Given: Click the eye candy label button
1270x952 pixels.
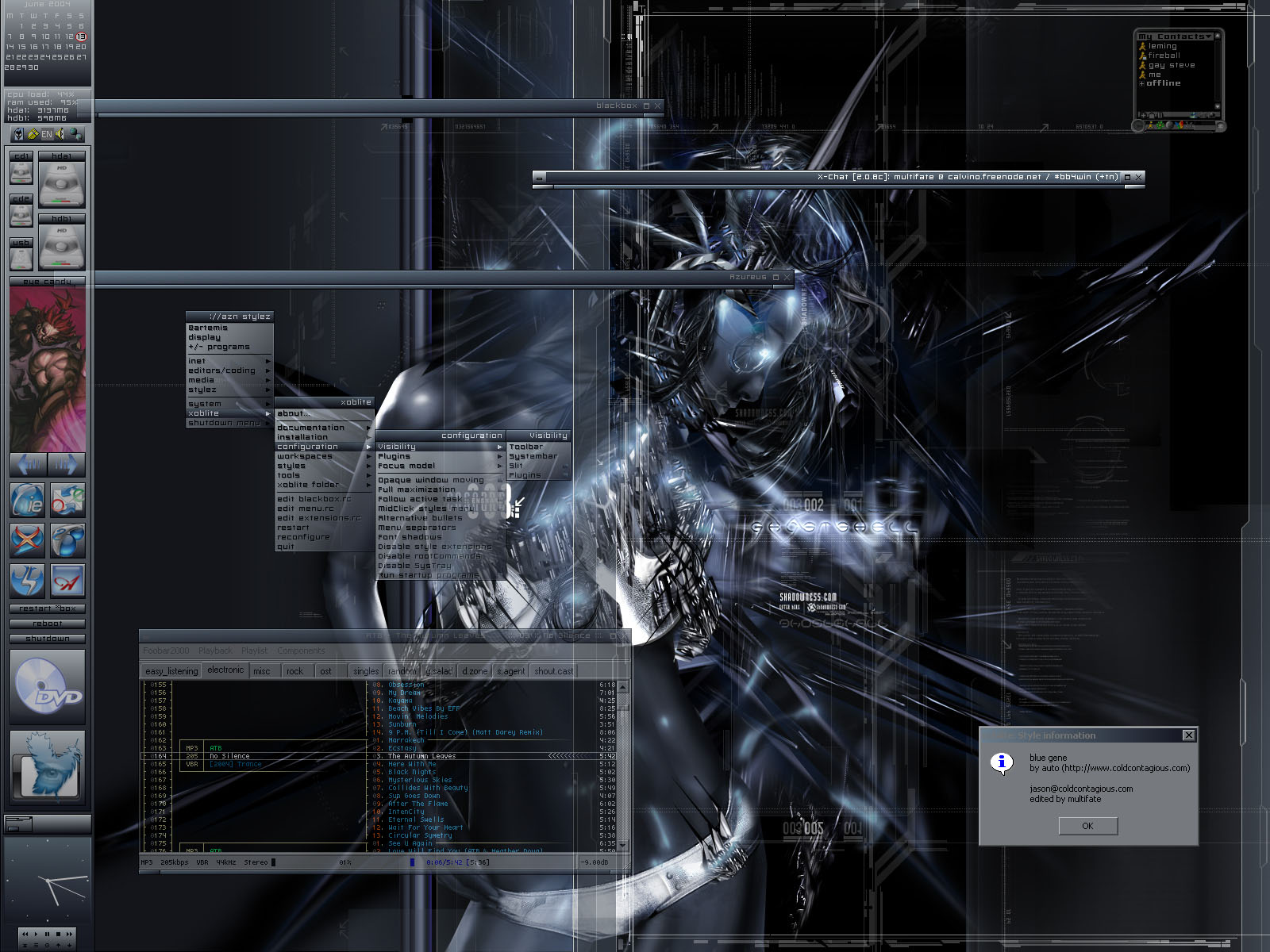Looking at the screenshot, I should [x=48, y=282].
